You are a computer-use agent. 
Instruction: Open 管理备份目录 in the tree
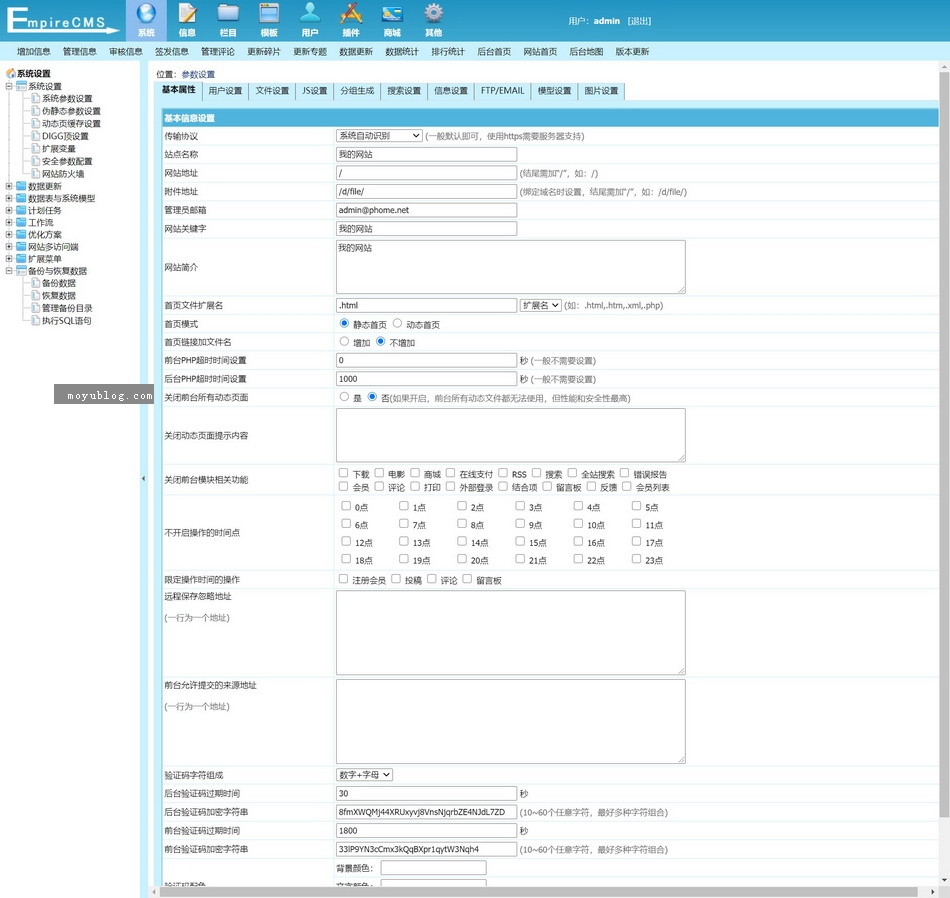coord(67,308)
